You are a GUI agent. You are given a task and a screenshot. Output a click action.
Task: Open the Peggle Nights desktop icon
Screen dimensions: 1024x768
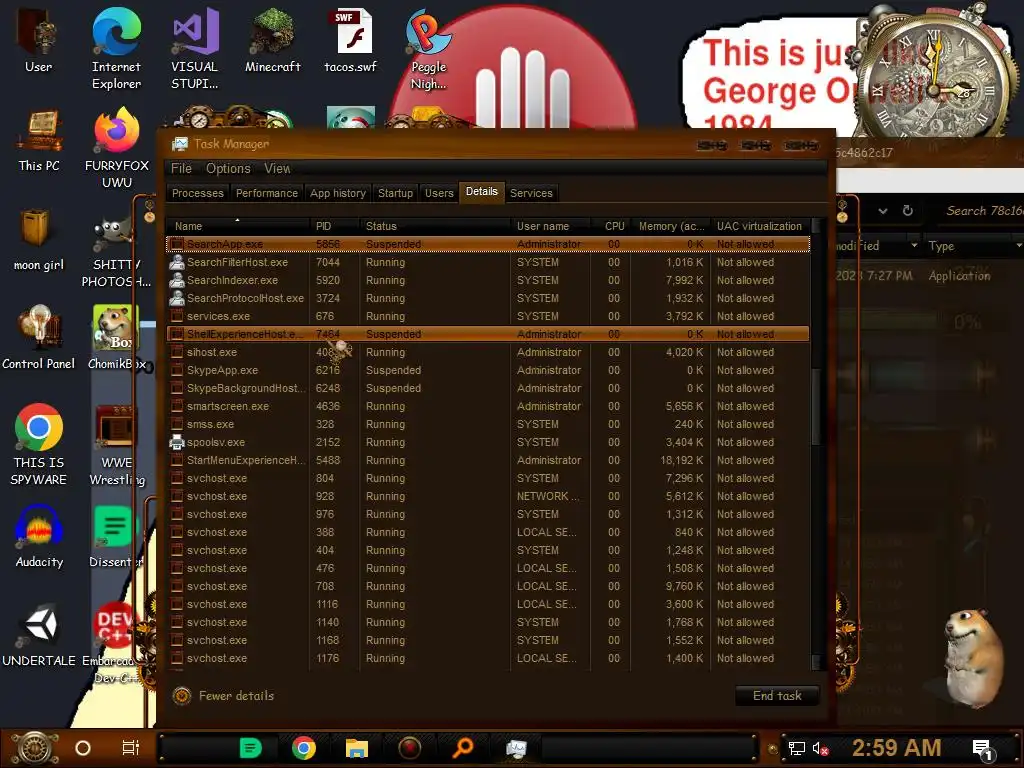coord(428,48)
